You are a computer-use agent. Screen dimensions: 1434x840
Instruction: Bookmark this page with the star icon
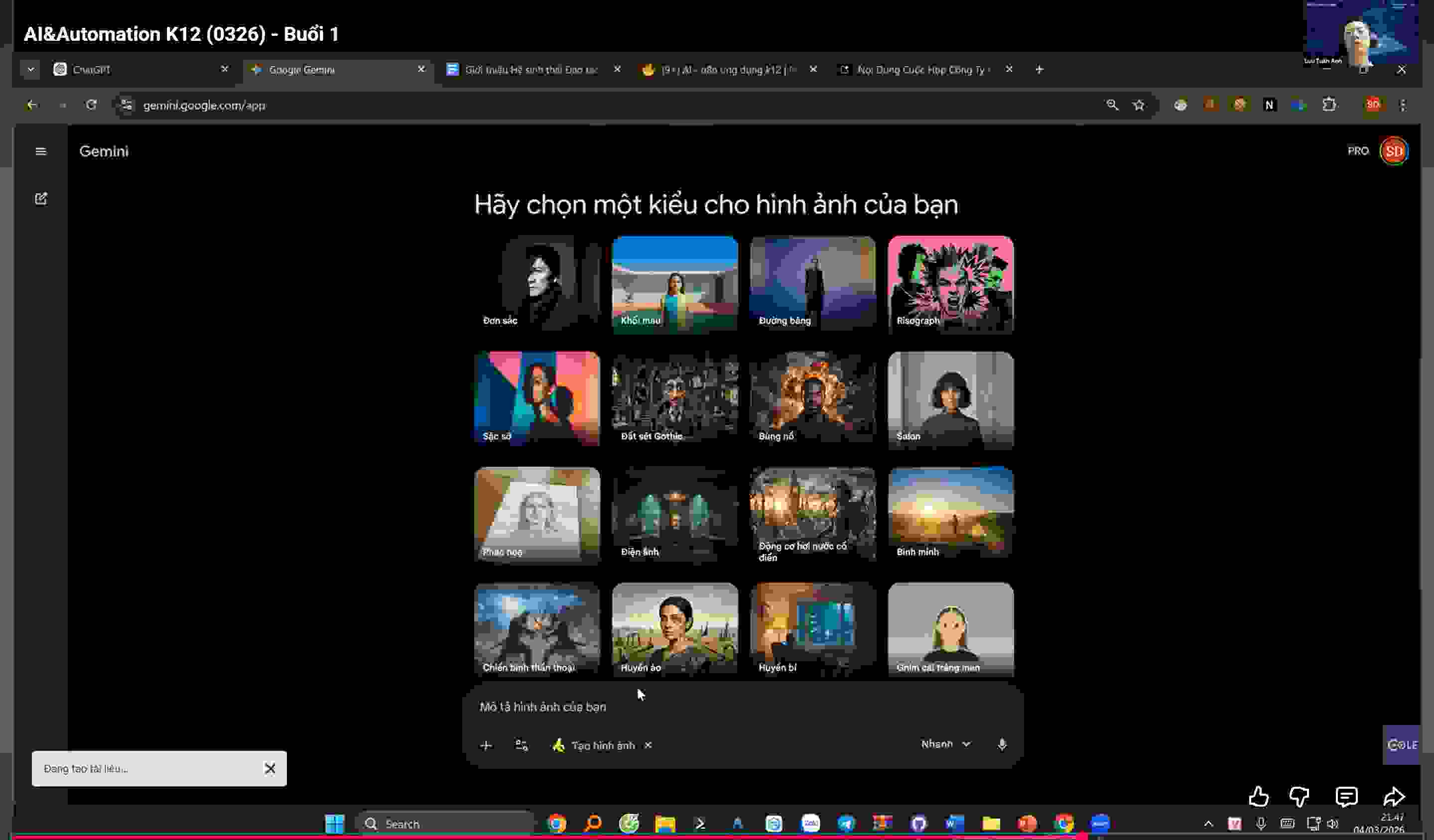pos(1138,105)
